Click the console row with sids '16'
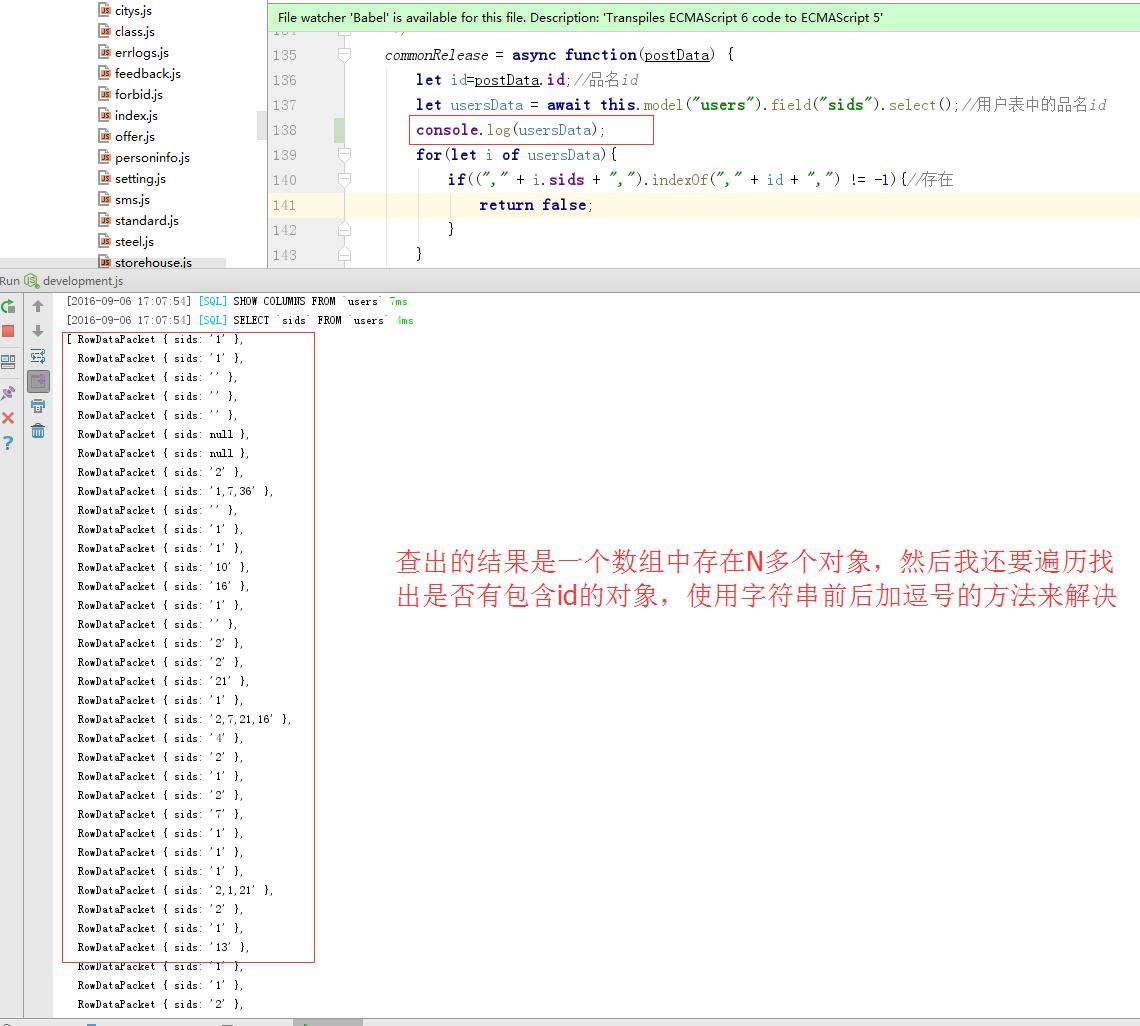This screenshot has height=1026, width=1140. [163, 586]
